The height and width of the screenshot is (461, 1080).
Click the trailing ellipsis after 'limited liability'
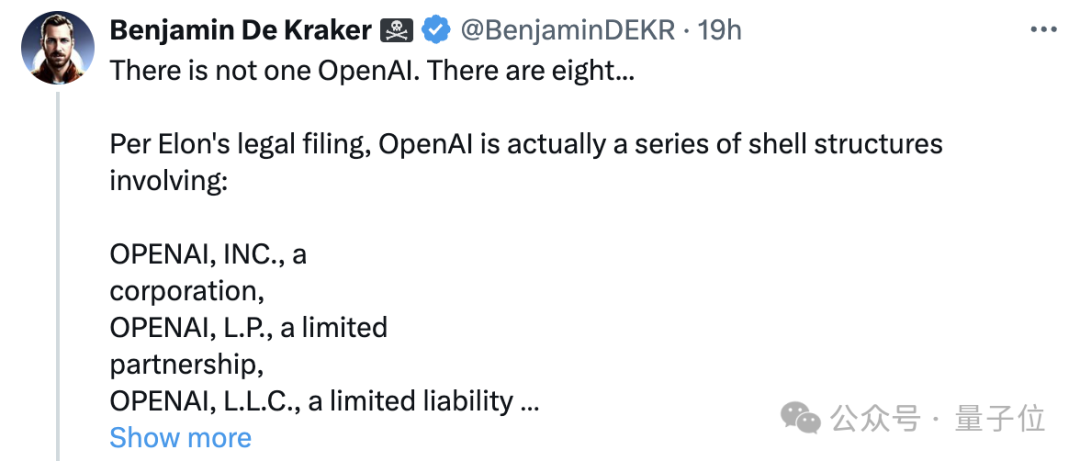click(530, 401)
